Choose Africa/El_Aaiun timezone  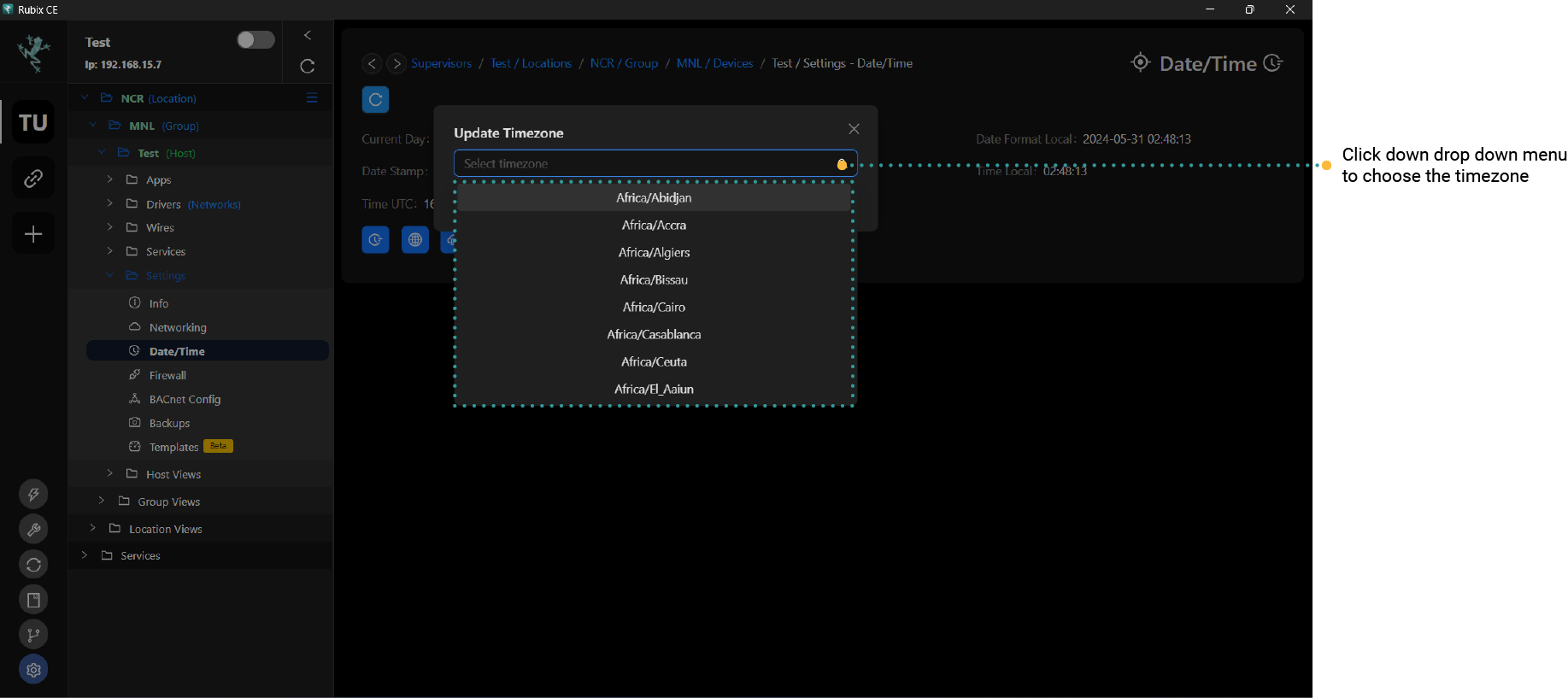(x=654, y=389)
